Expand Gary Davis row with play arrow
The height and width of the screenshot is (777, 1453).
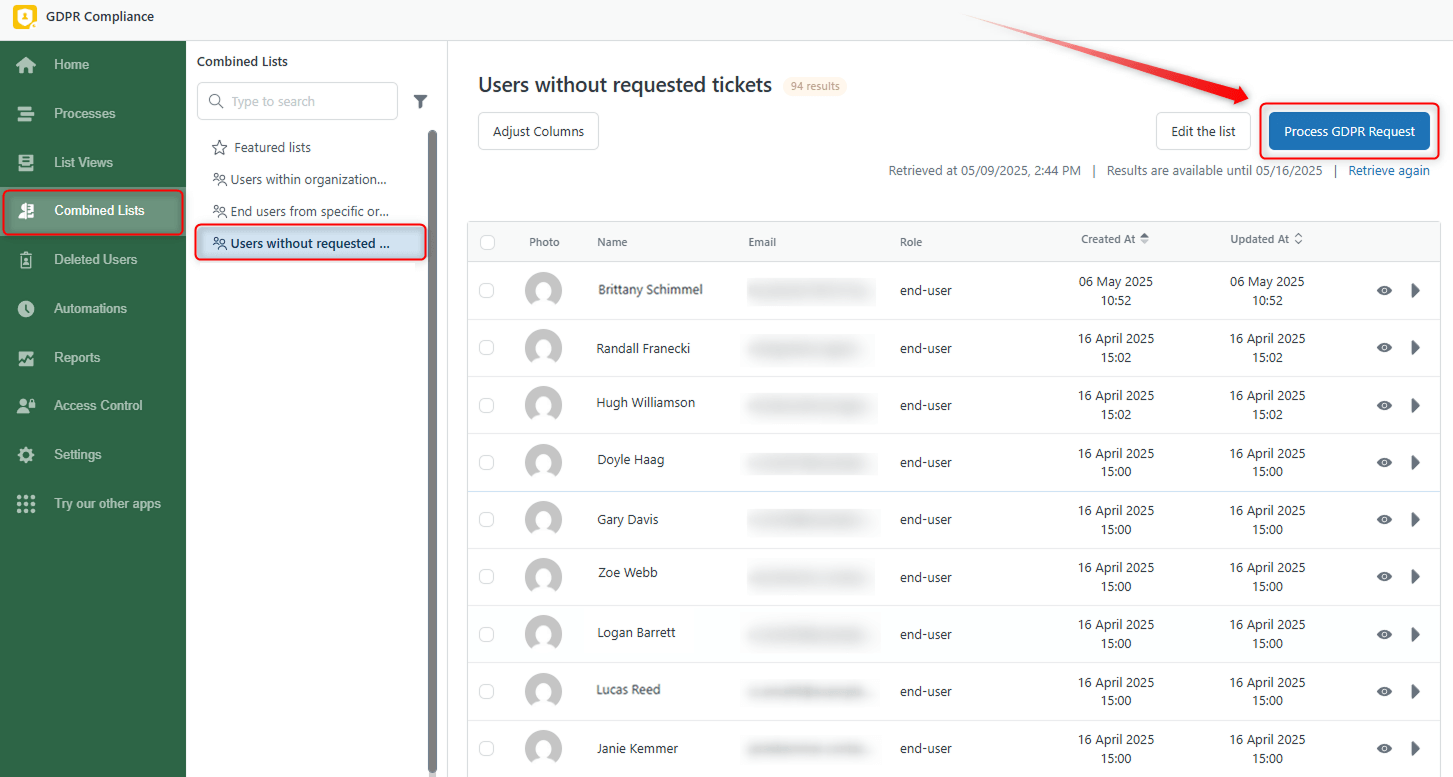click(x=1415, y=519)
